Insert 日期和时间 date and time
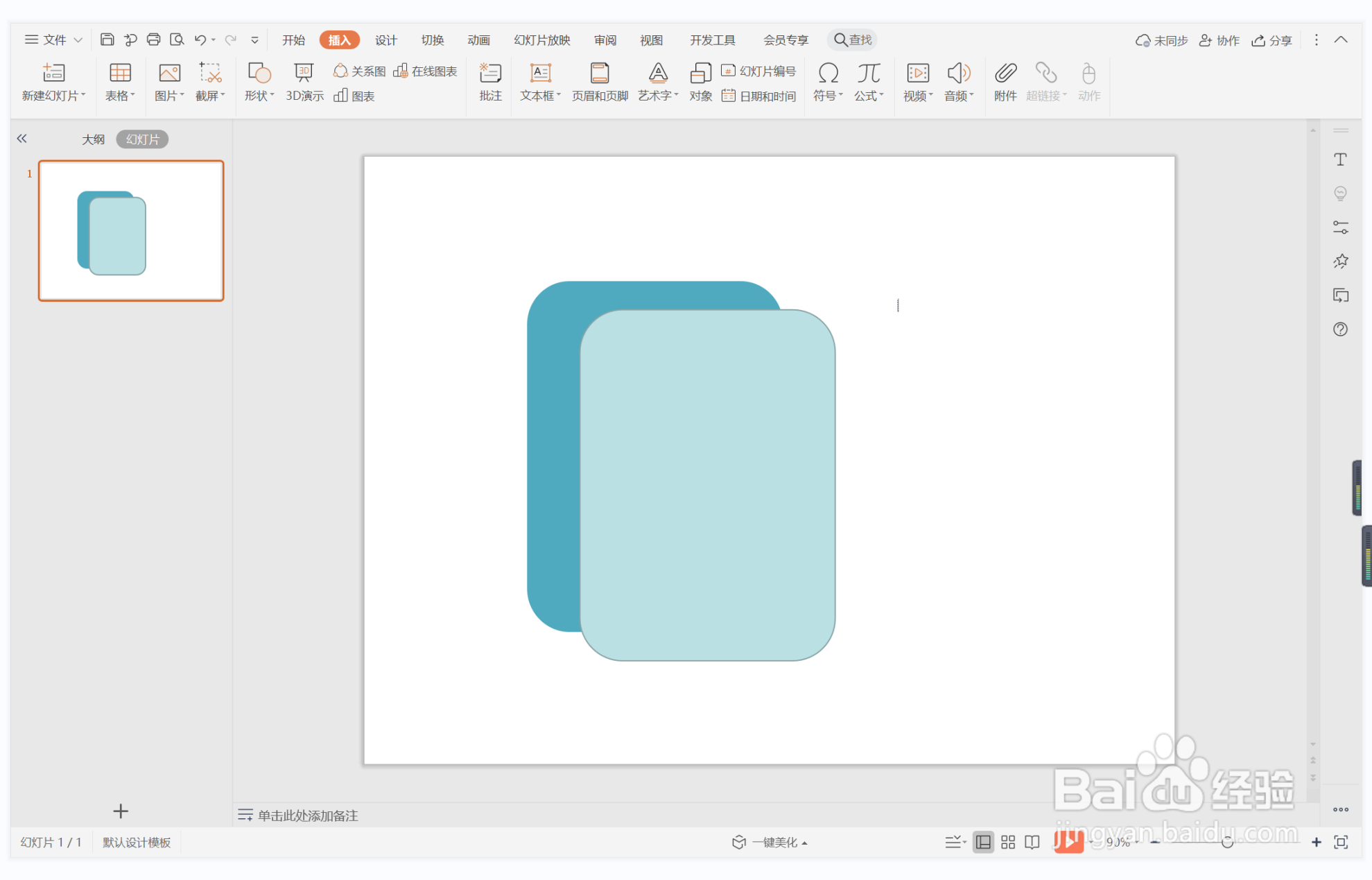The image size is (1372, 880). click(759, 96)
